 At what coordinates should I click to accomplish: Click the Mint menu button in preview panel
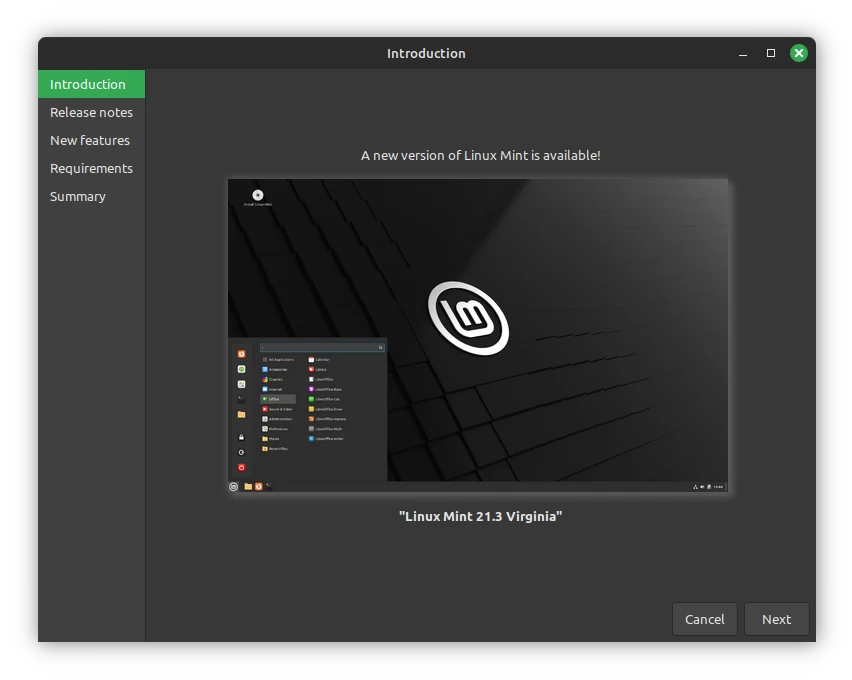234,487
